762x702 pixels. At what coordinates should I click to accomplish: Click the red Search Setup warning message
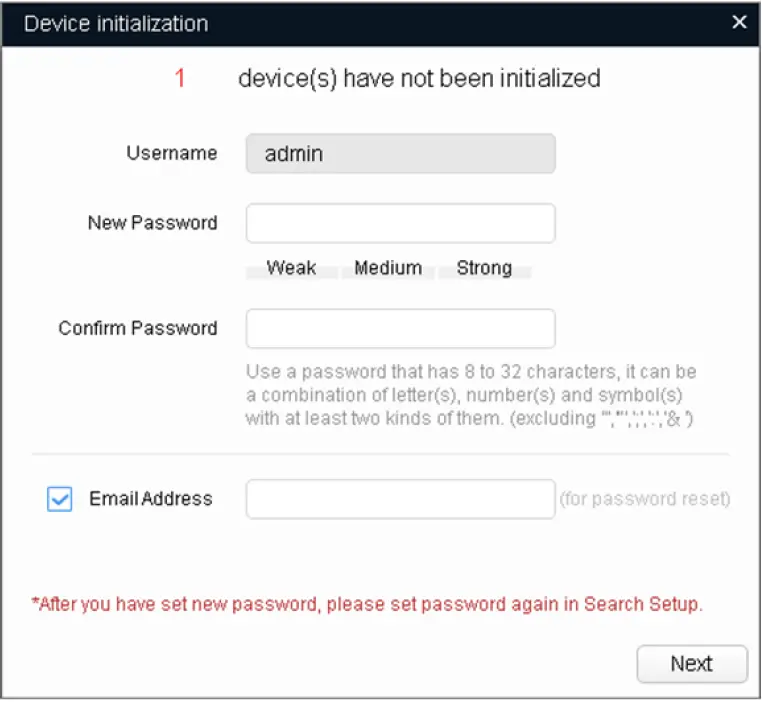[367, 605]
